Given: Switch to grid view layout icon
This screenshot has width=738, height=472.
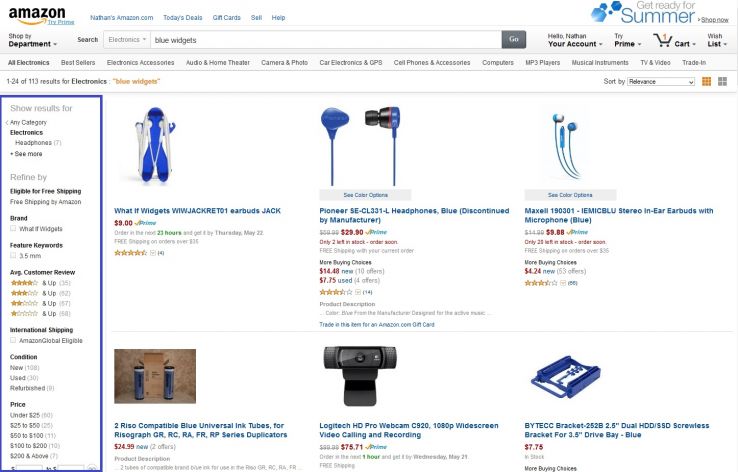Looking at the screenshot, I should (723, 81).
